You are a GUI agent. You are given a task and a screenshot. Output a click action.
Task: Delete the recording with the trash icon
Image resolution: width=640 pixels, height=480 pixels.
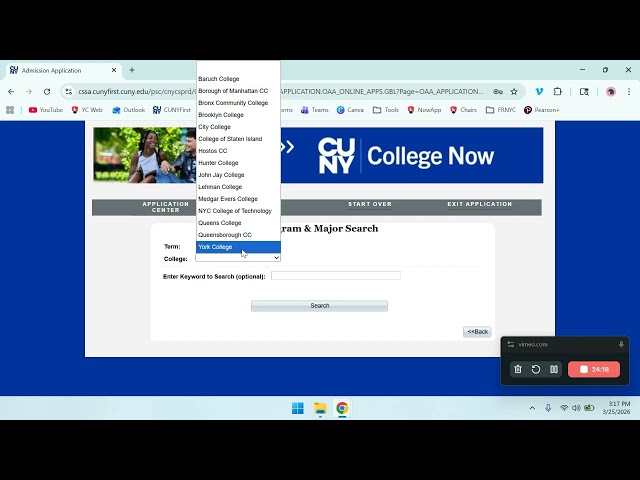(518, 369)
